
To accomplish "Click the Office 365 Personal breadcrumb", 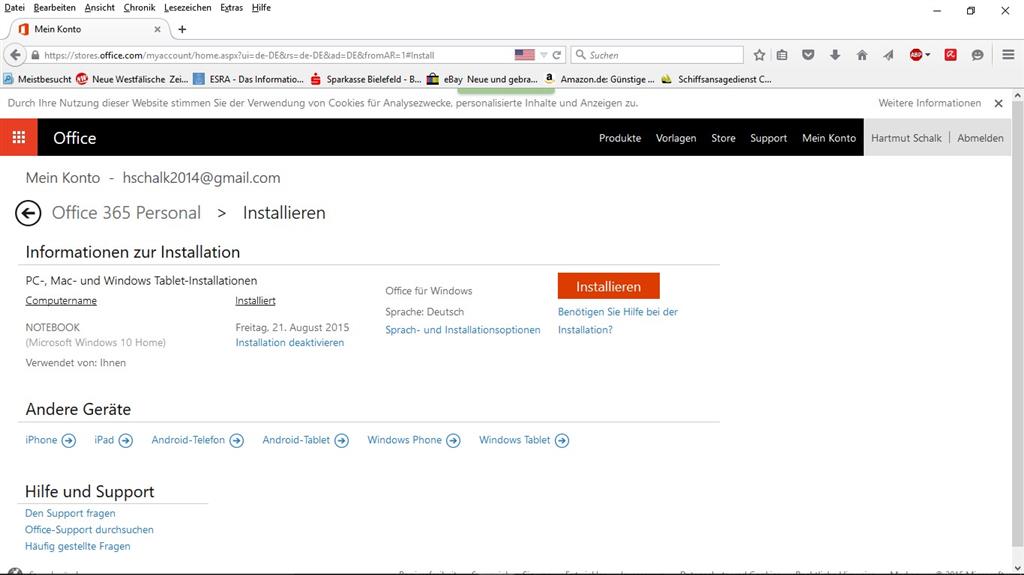I will (126, 213).
